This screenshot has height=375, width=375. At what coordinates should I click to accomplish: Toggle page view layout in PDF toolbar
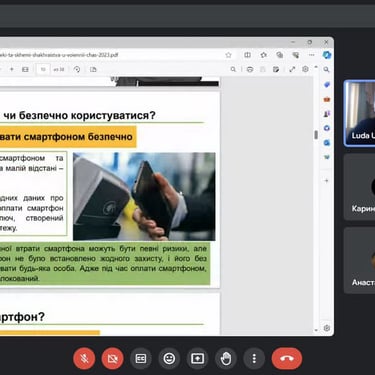click(x=93, y=69)
